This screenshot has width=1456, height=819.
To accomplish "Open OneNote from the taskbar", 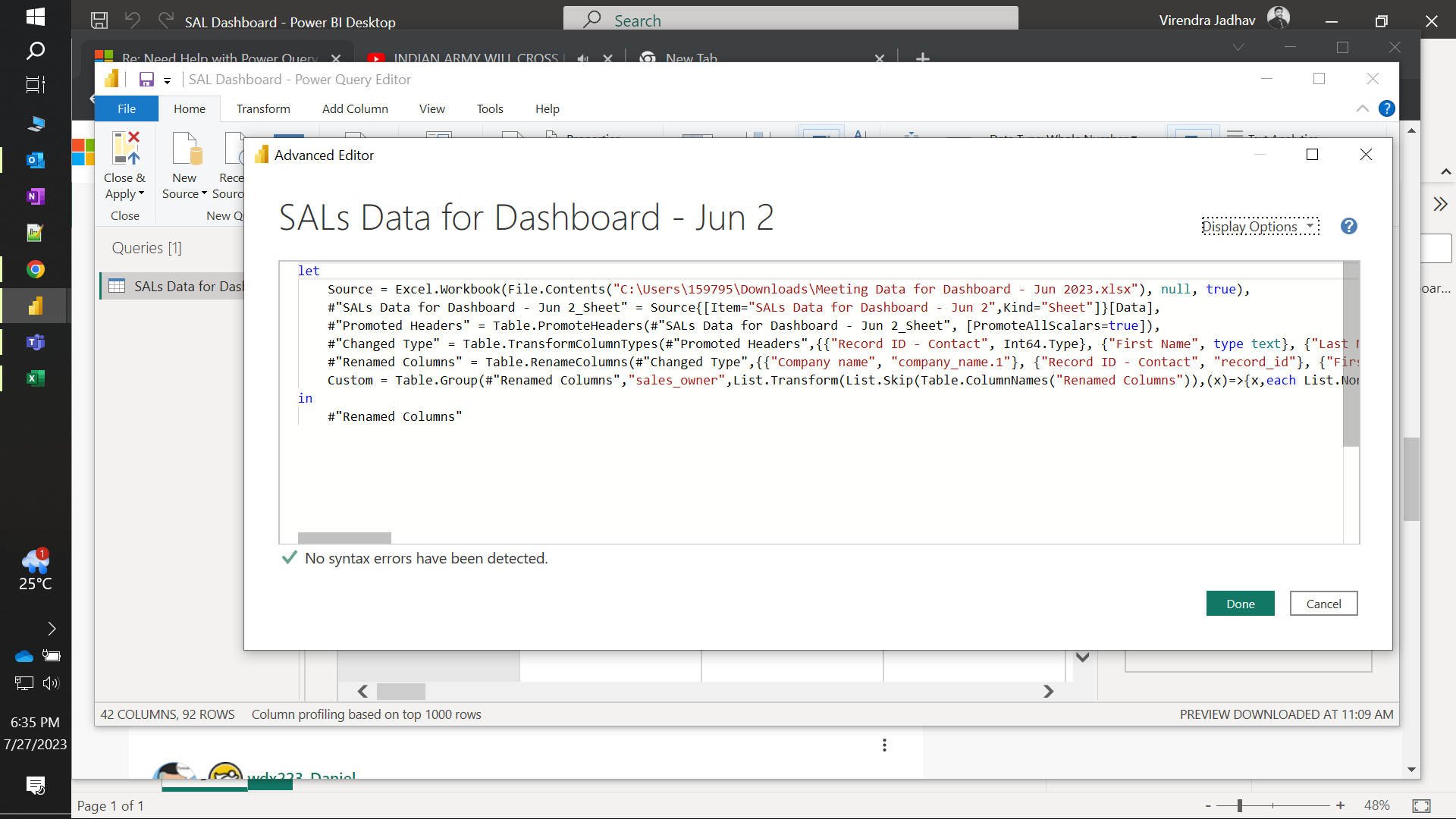I will click(x=35, y=196).
